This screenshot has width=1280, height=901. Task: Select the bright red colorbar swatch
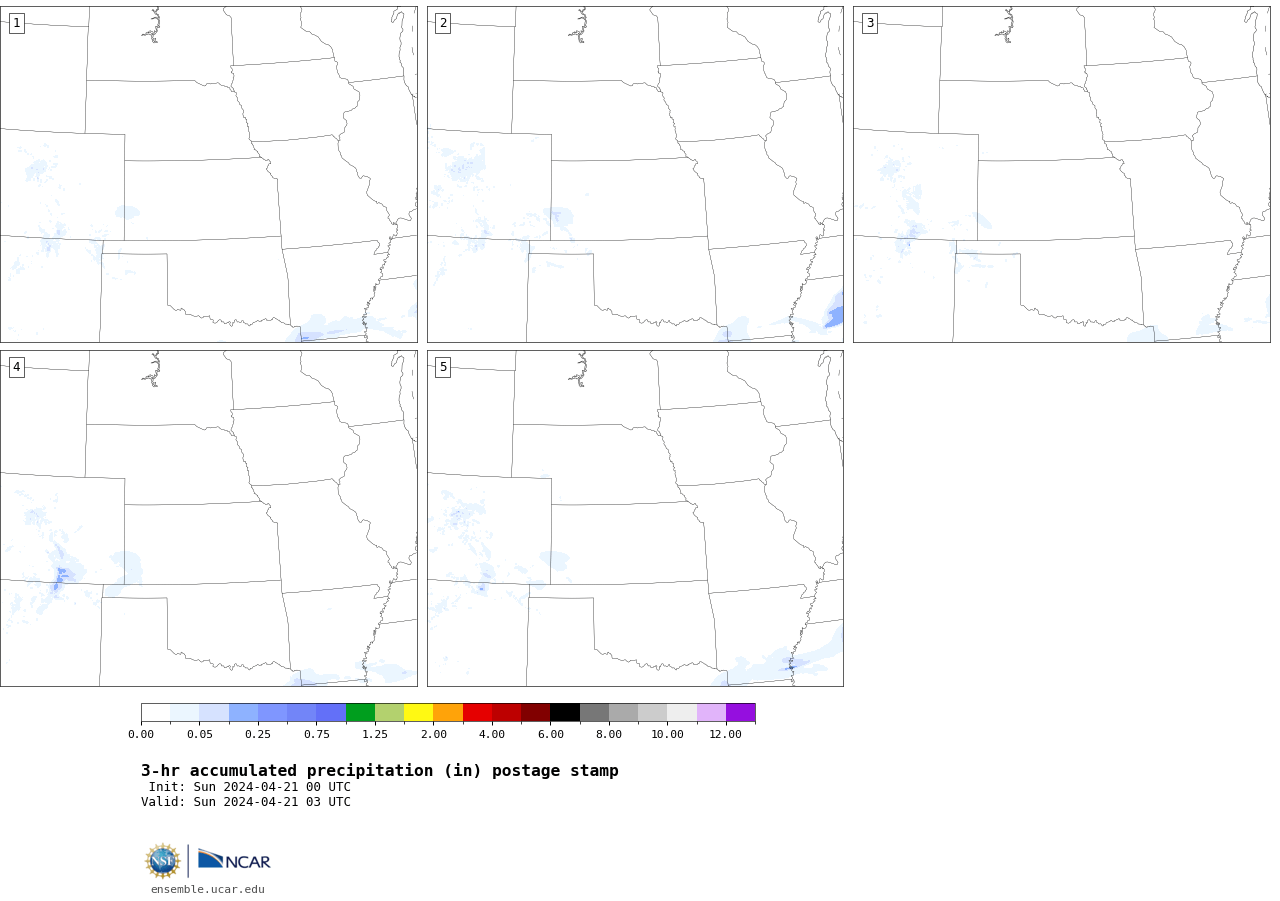coord(477,712)
